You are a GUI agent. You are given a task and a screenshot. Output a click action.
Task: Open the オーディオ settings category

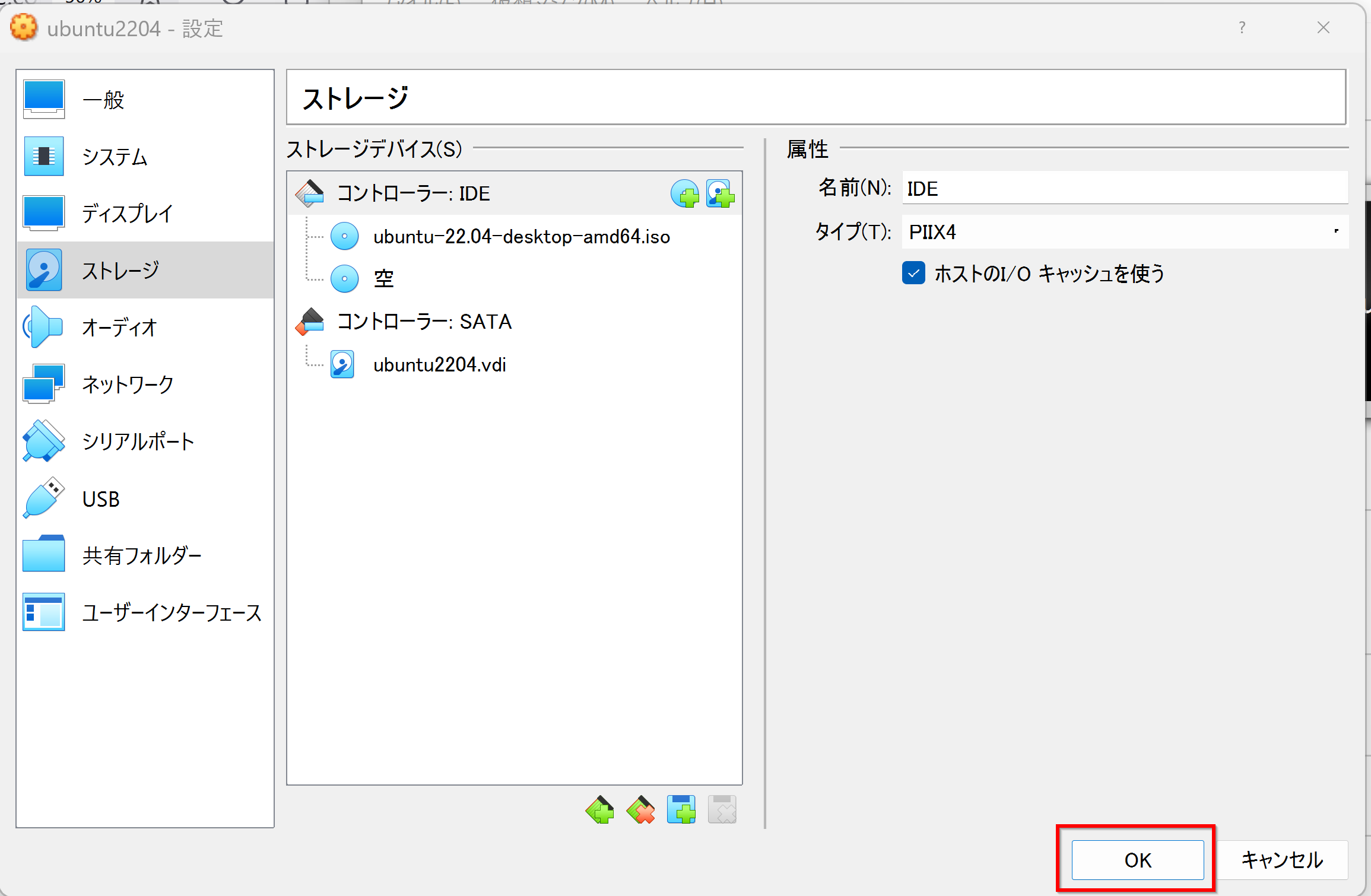(x=145, y=327)
